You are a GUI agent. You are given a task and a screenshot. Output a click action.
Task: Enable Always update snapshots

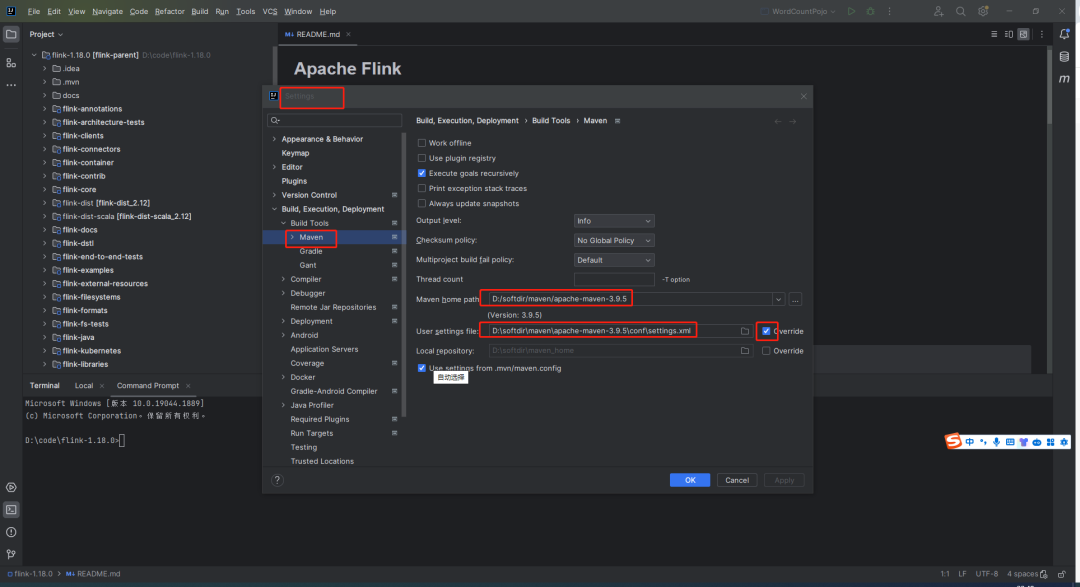click(422, 204)
